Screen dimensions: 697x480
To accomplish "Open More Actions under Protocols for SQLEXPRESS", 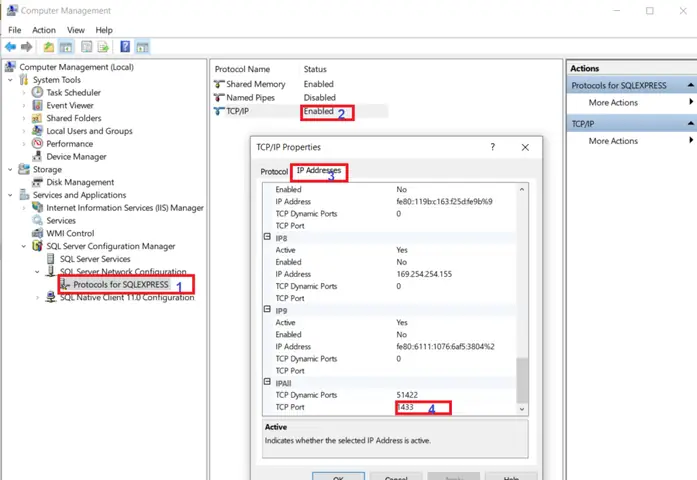I will click(613, 102).
